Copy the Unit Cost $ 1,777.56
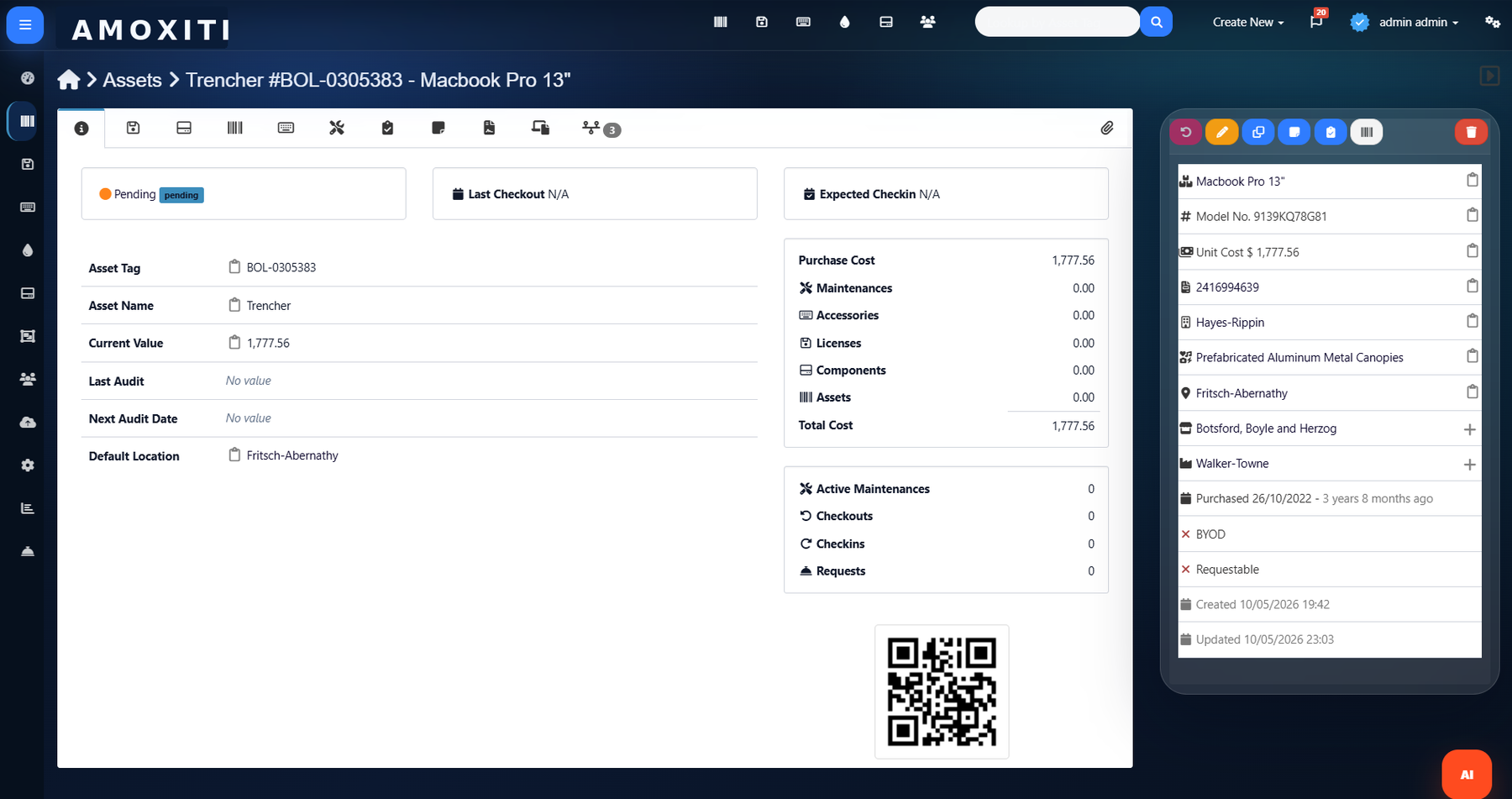This screenshot has height=799, width=1512. (x=1472, y=251)
